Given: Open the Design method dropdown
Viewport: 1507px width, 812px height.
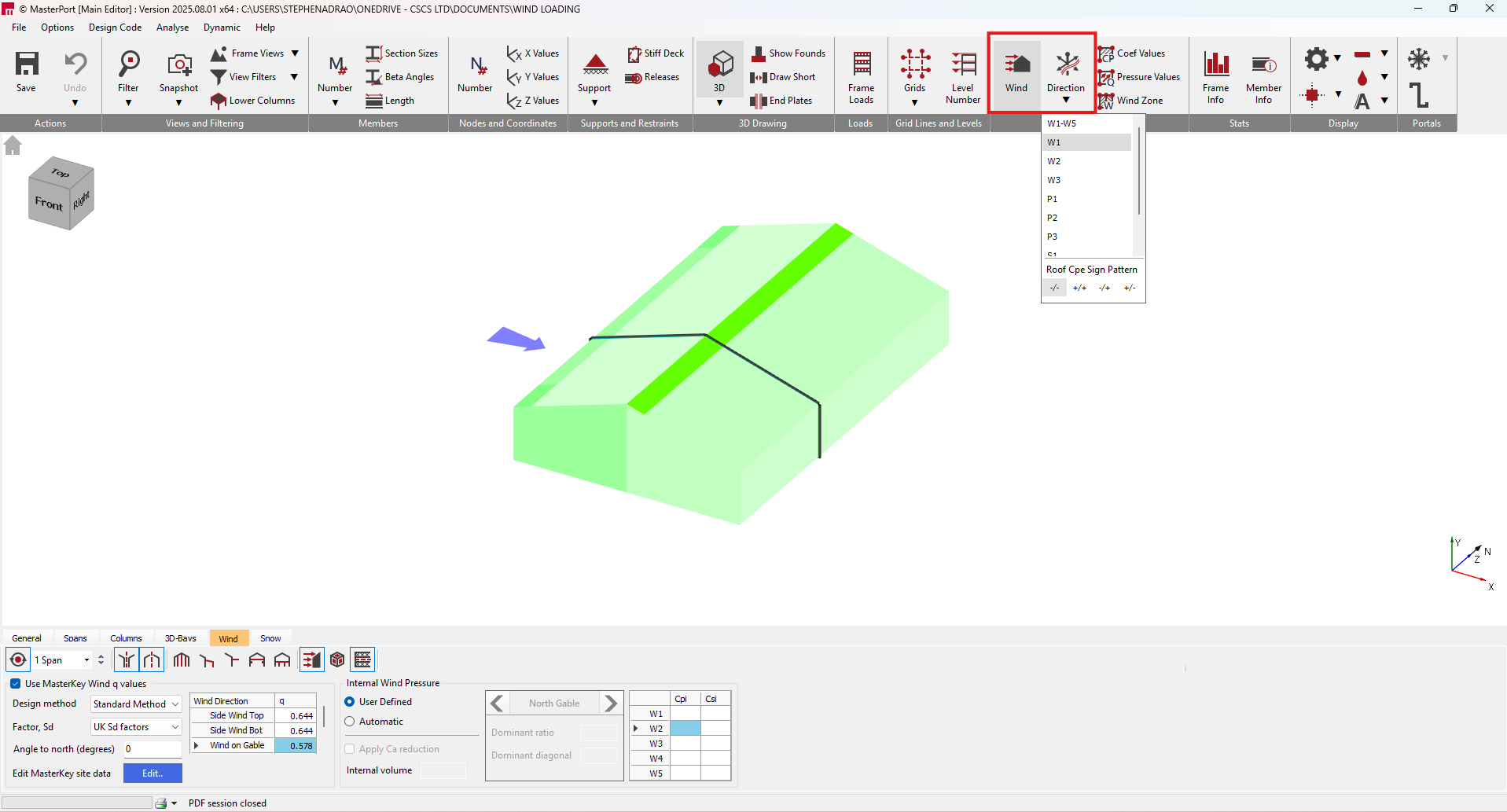Looking at the screenshot, I should click(x=136, y=704).
